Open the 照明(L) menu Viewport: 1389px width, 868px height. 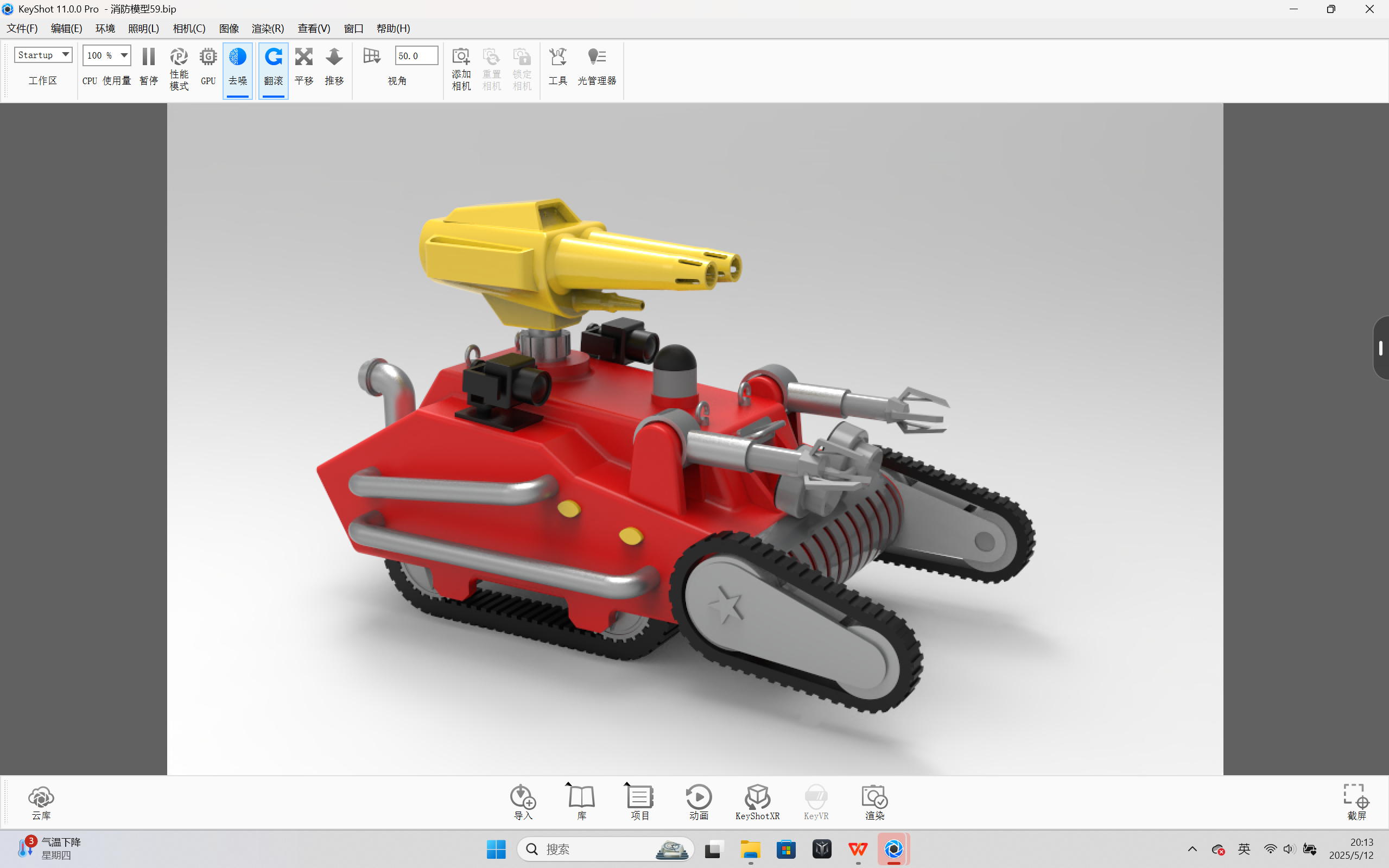(x=143, y=29)
